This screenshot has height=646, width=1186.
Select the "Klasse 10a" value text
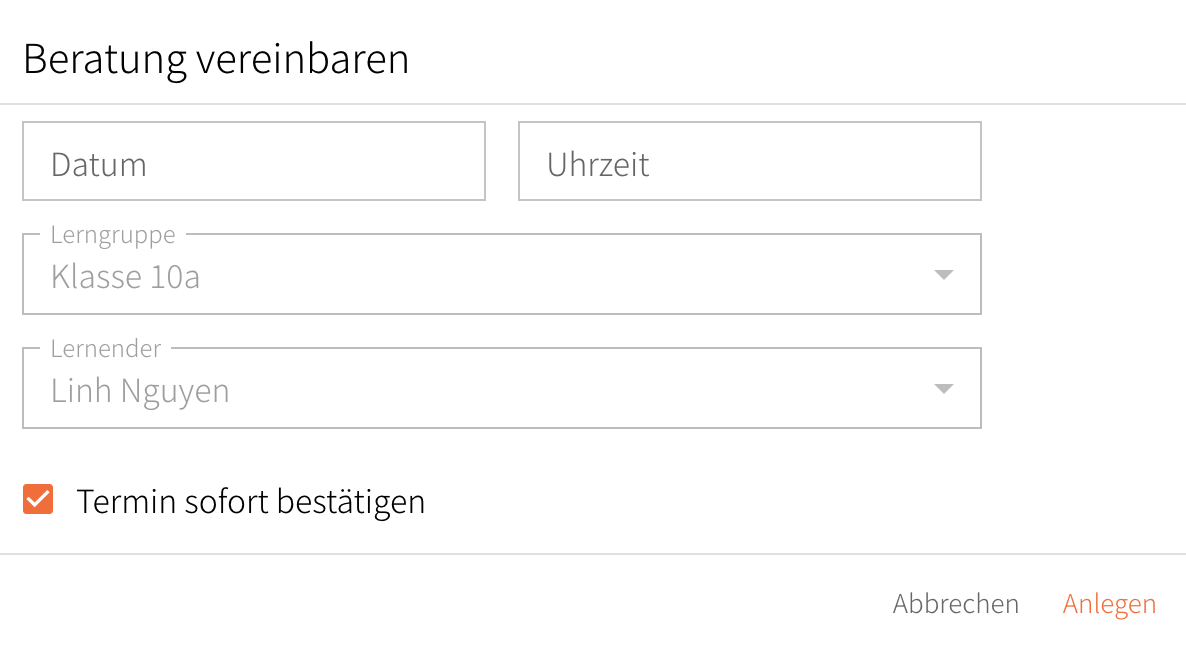(125, 277)
